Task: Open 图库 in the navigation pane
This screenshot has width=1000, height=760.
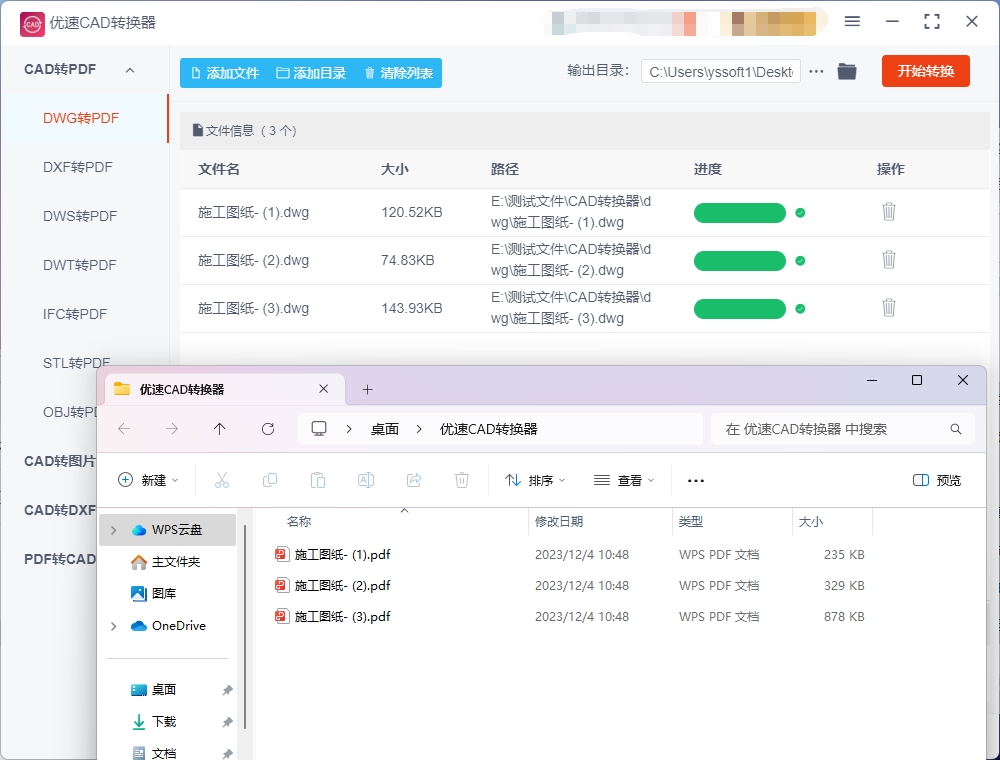Action: pos(154,594)
